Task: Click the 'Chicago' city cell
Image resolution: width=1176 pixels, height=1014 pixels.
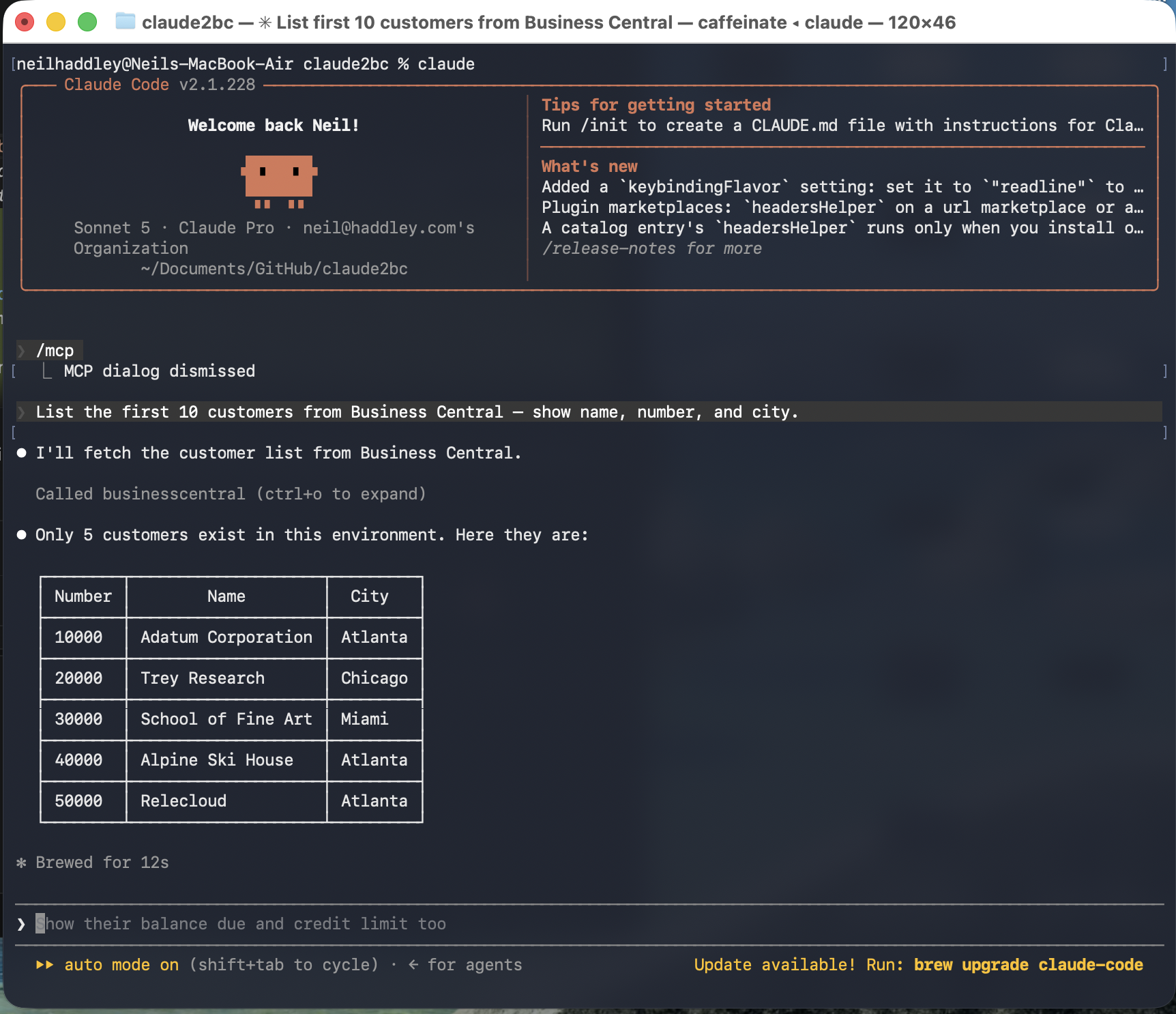Action: coord(374,678)
